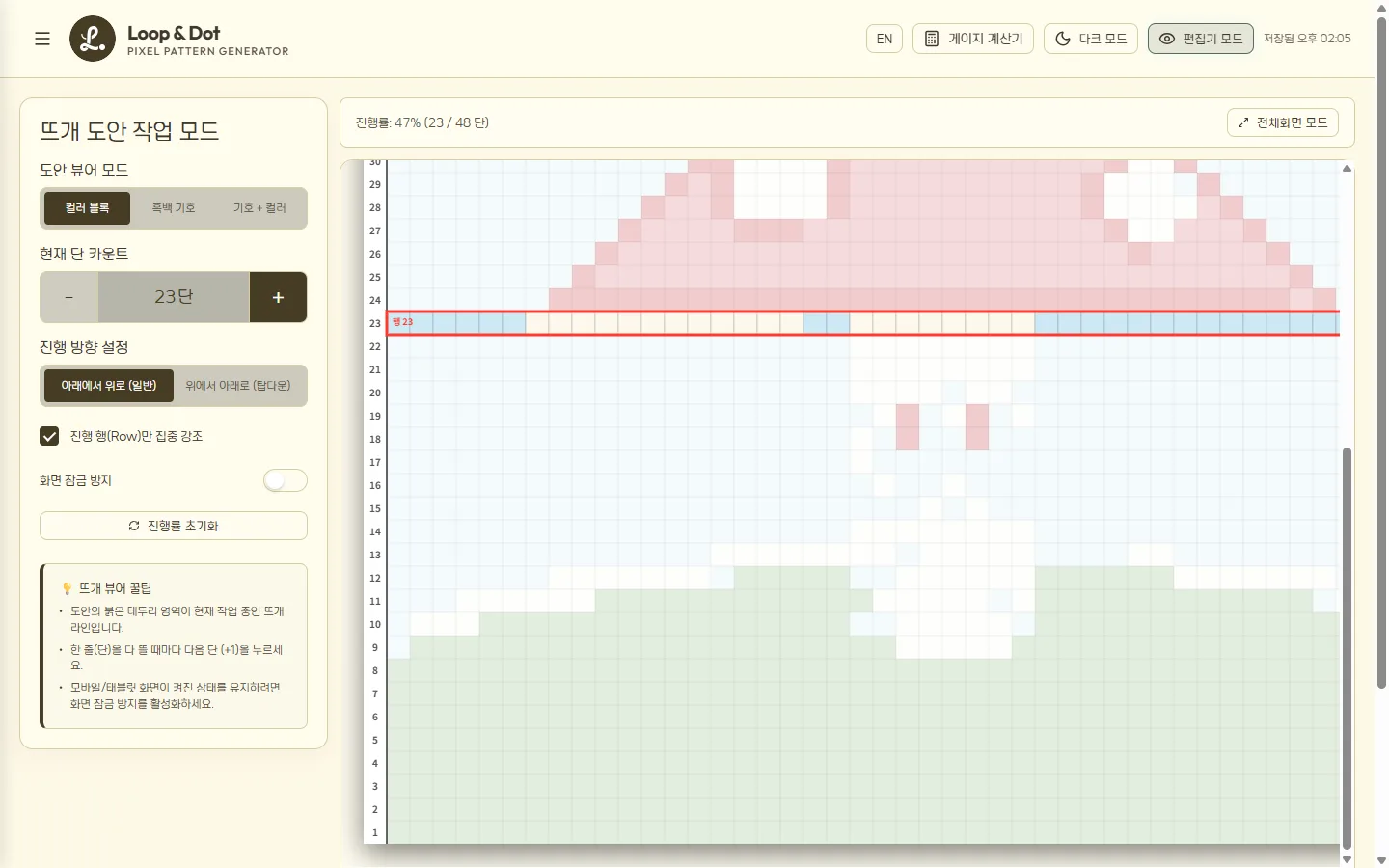The image size is (1389, 868).
Task: Decrease the row count with minus
Action: (68, 297)
